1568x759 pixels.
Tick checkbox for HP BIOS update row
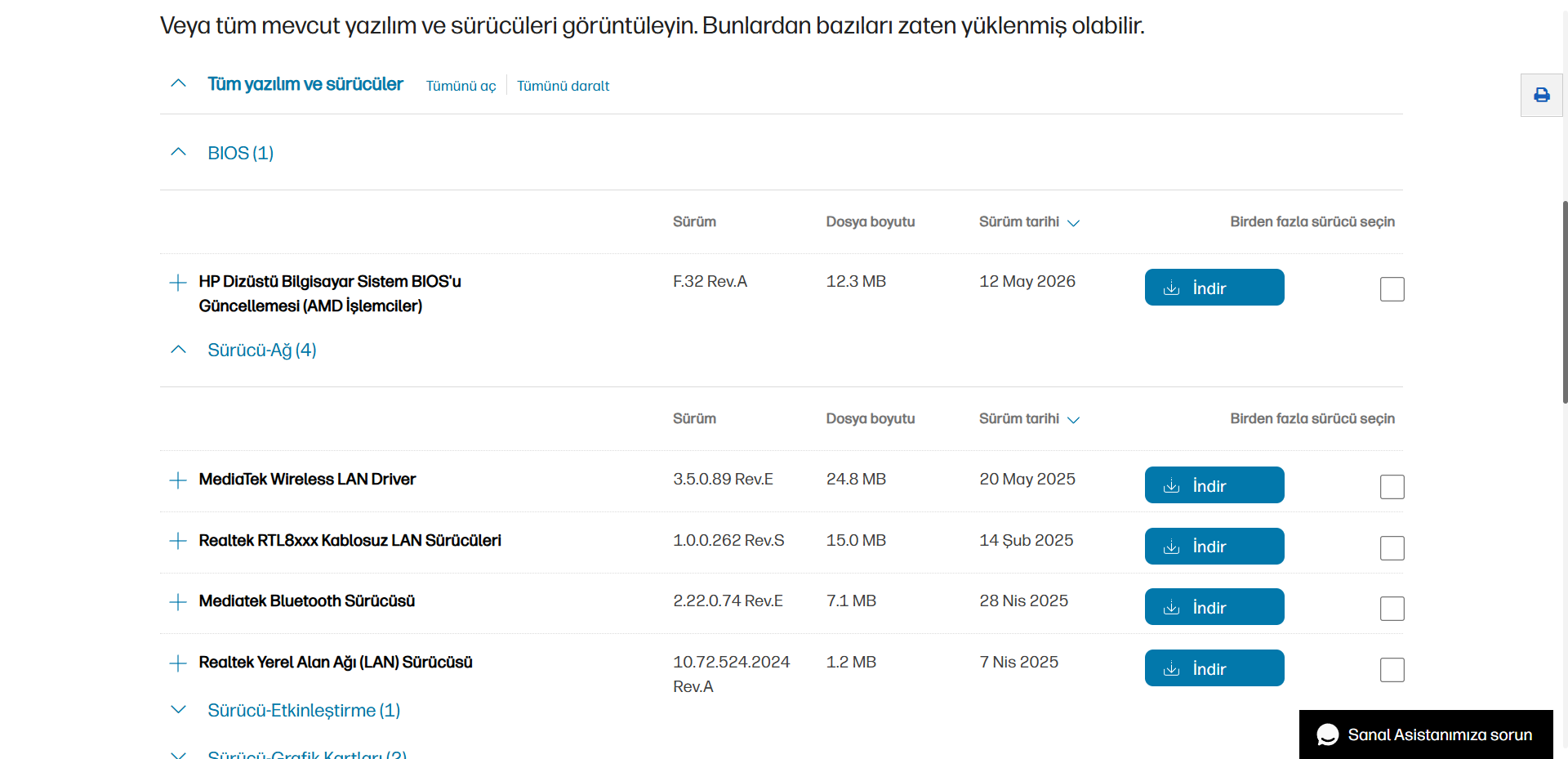[1392, 289]
